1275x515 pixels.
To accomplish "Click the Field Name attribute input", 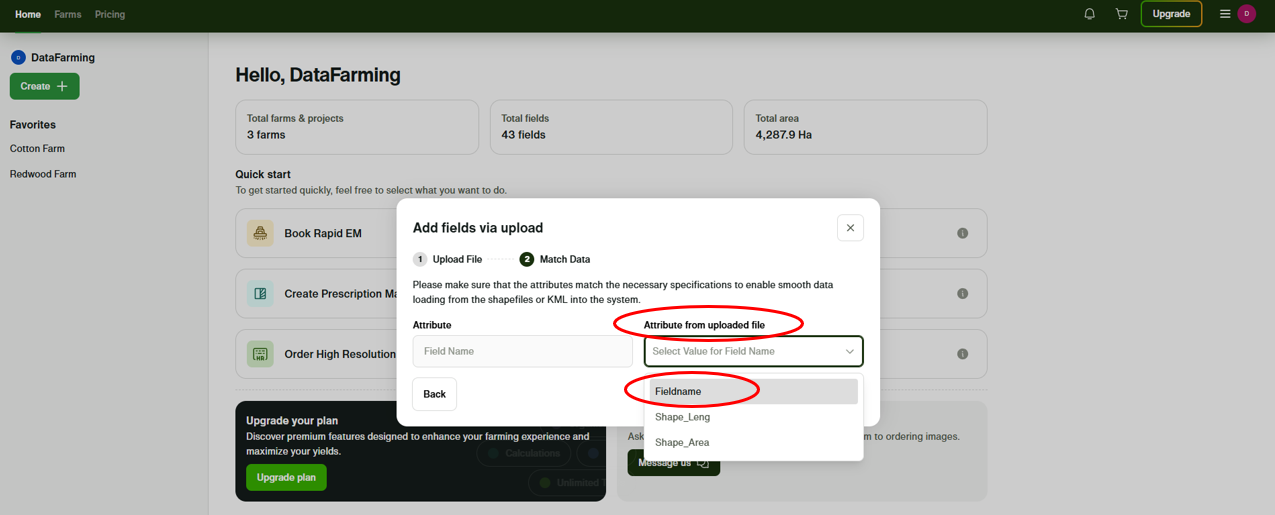I will click(522, 351).
